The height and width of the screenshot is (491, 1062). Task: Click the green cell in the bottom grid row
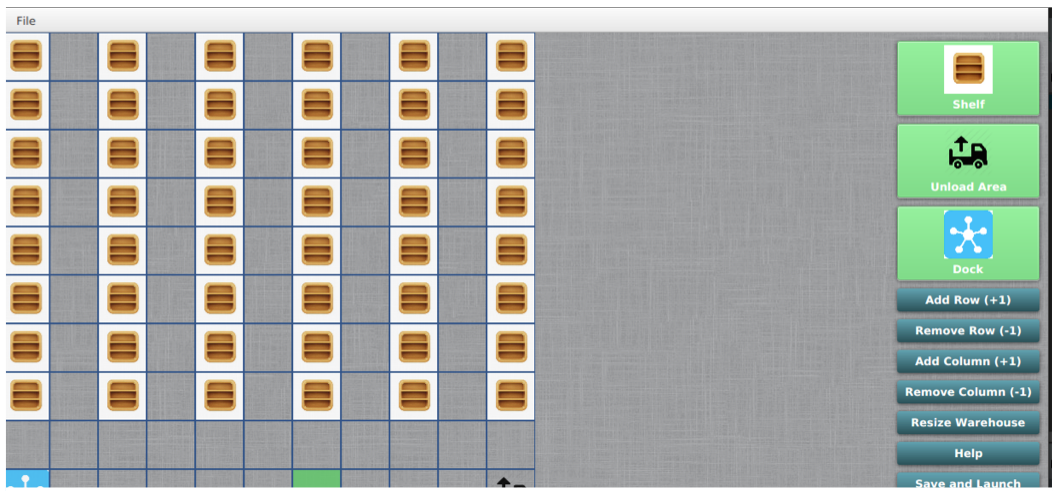click(x=316, y=479)
